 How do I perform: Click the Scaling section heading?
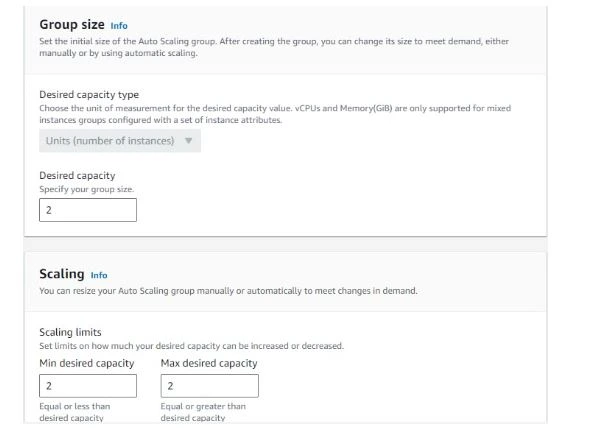pyautogui.click(x=62, y=274)
